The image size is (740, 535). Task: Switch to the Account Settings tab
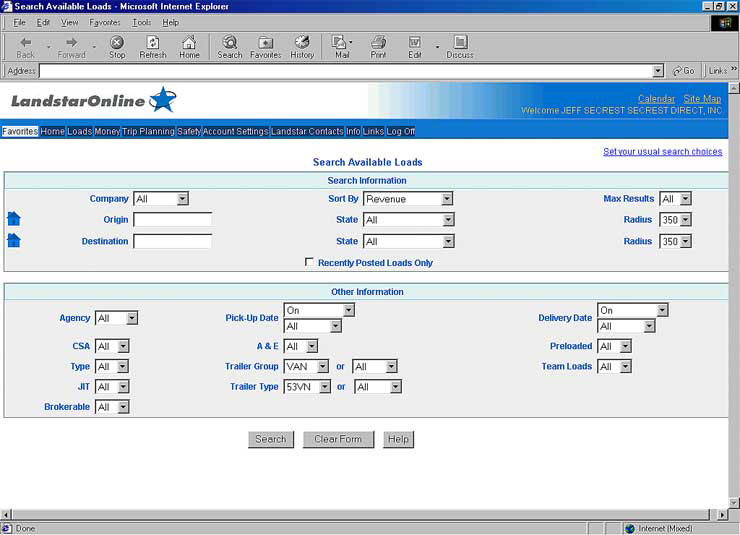tap(235, 131)
